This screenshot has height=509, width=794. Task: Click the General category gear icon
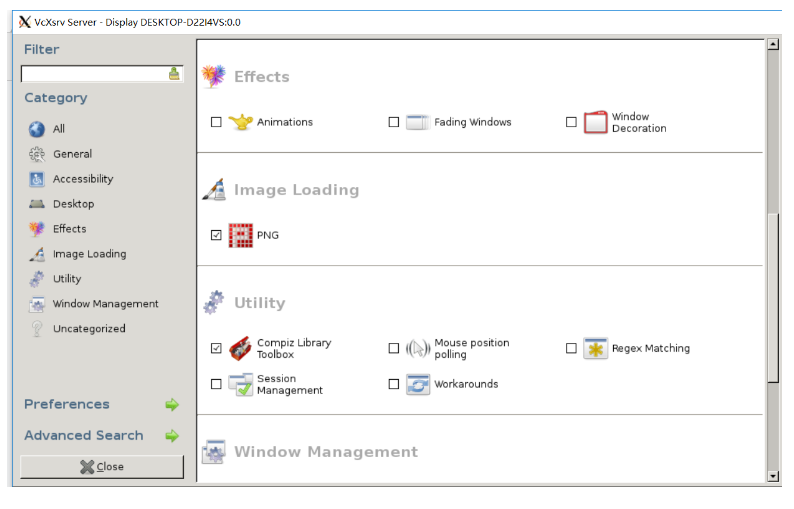(x=36, y=154)
